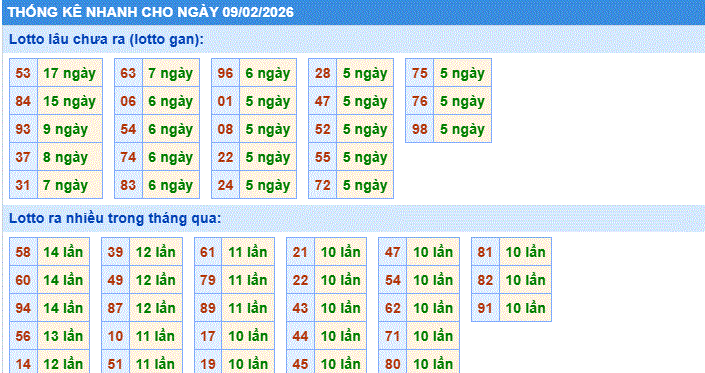705x373 pixels.
Task: Click "10 lần" beside number 71
Action: click(x=433, y=335)
